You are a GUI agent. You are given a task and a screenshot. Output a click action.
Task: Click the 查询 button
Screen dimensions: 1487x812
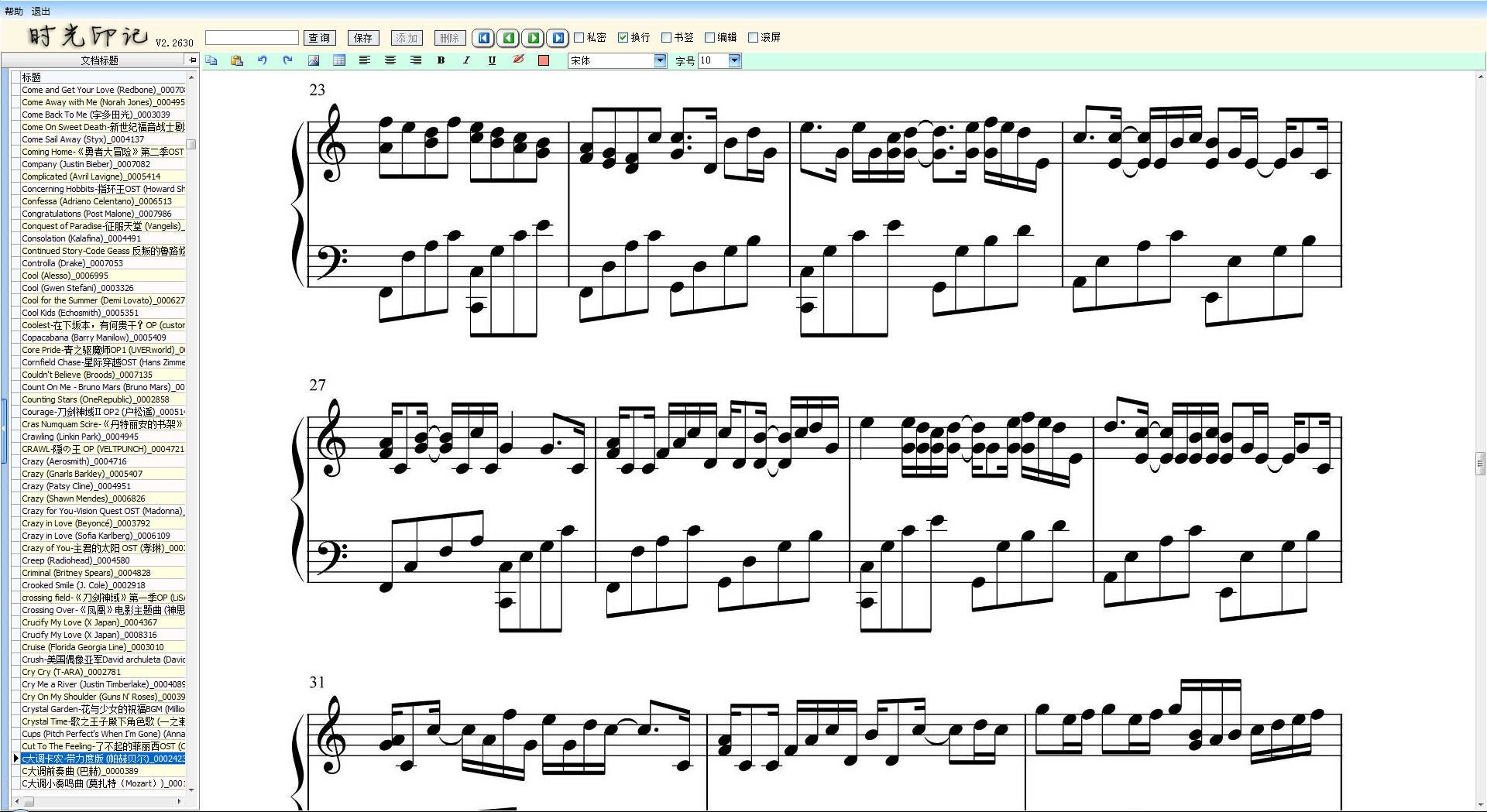coord(319,38)
